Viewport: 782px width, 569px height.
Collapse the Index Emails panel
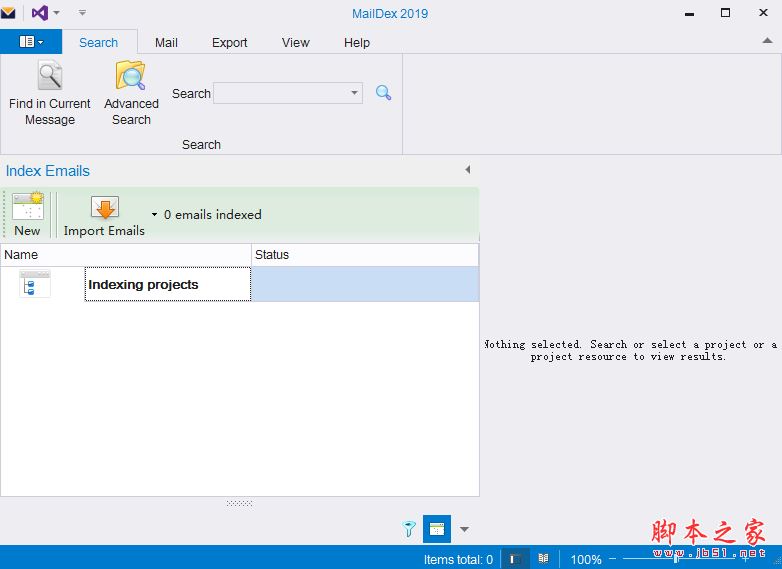pos(467,170)
